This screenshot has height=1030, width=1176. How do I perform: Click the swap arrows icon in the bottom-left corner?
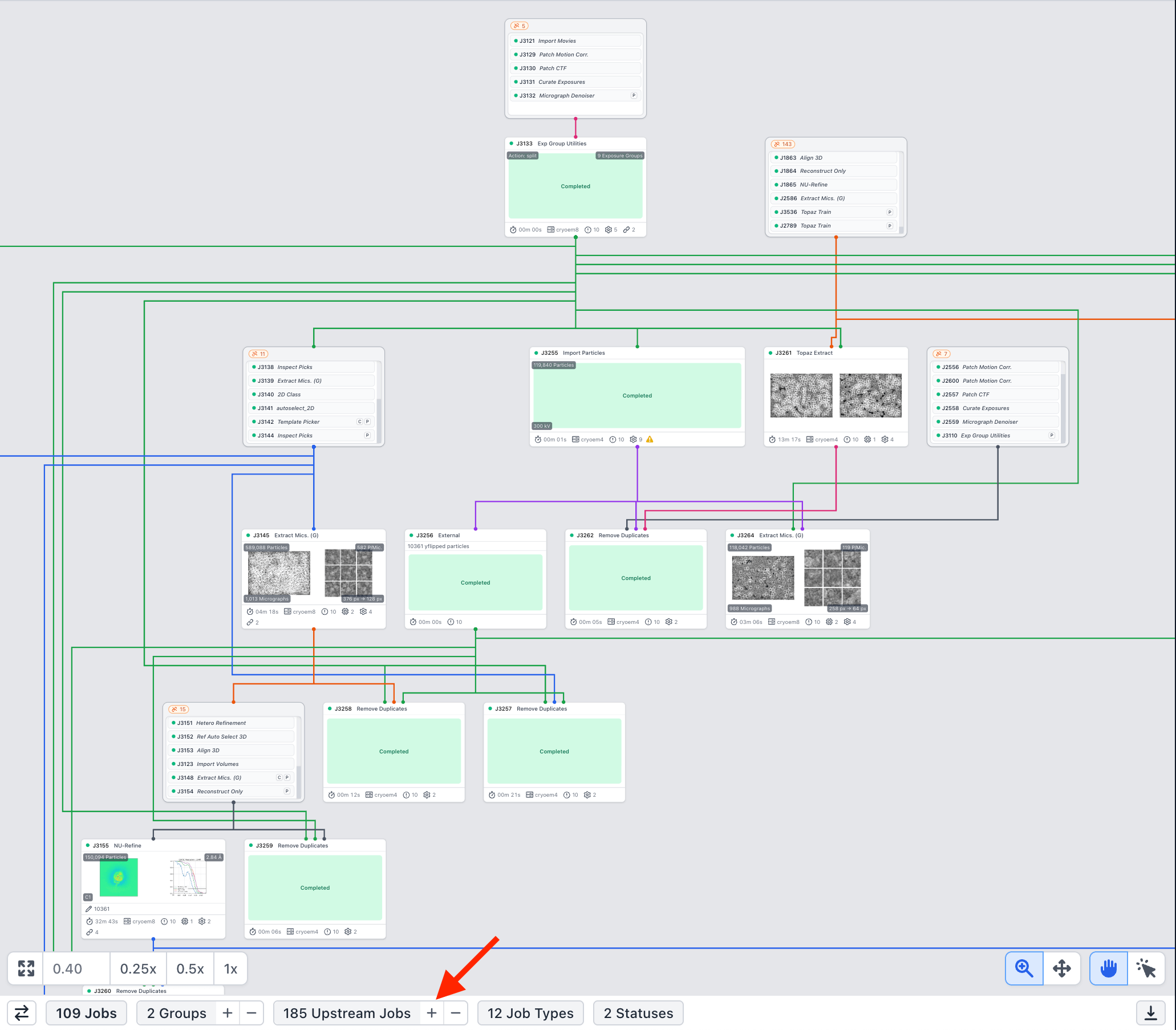coord(22,1013)
